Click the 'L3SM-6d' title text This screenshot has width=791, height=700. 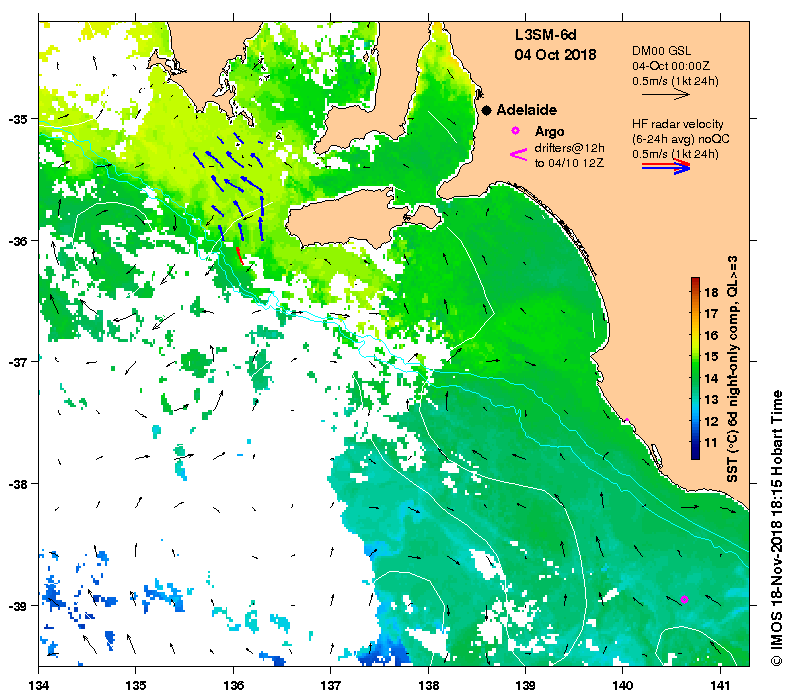(545, 35)
